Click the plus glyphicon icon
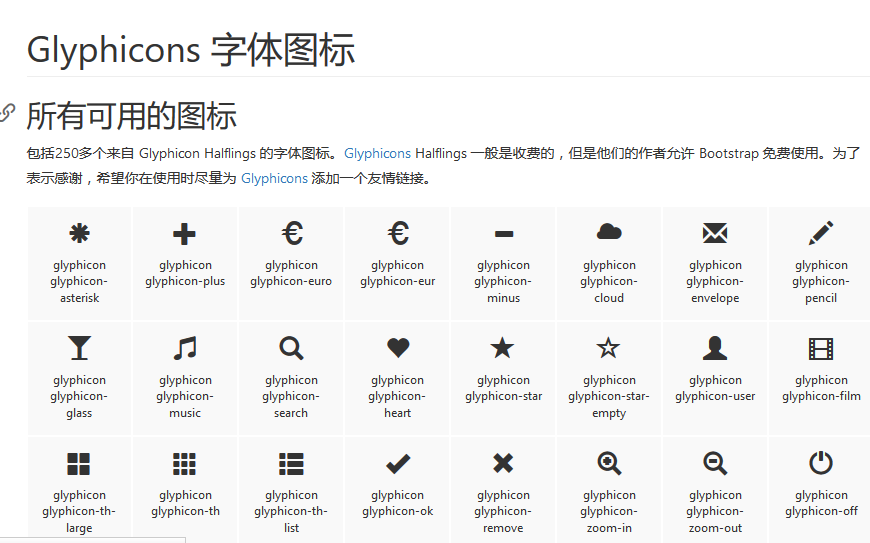The height and width of the screenshot is (543, 870). [185, 234]
